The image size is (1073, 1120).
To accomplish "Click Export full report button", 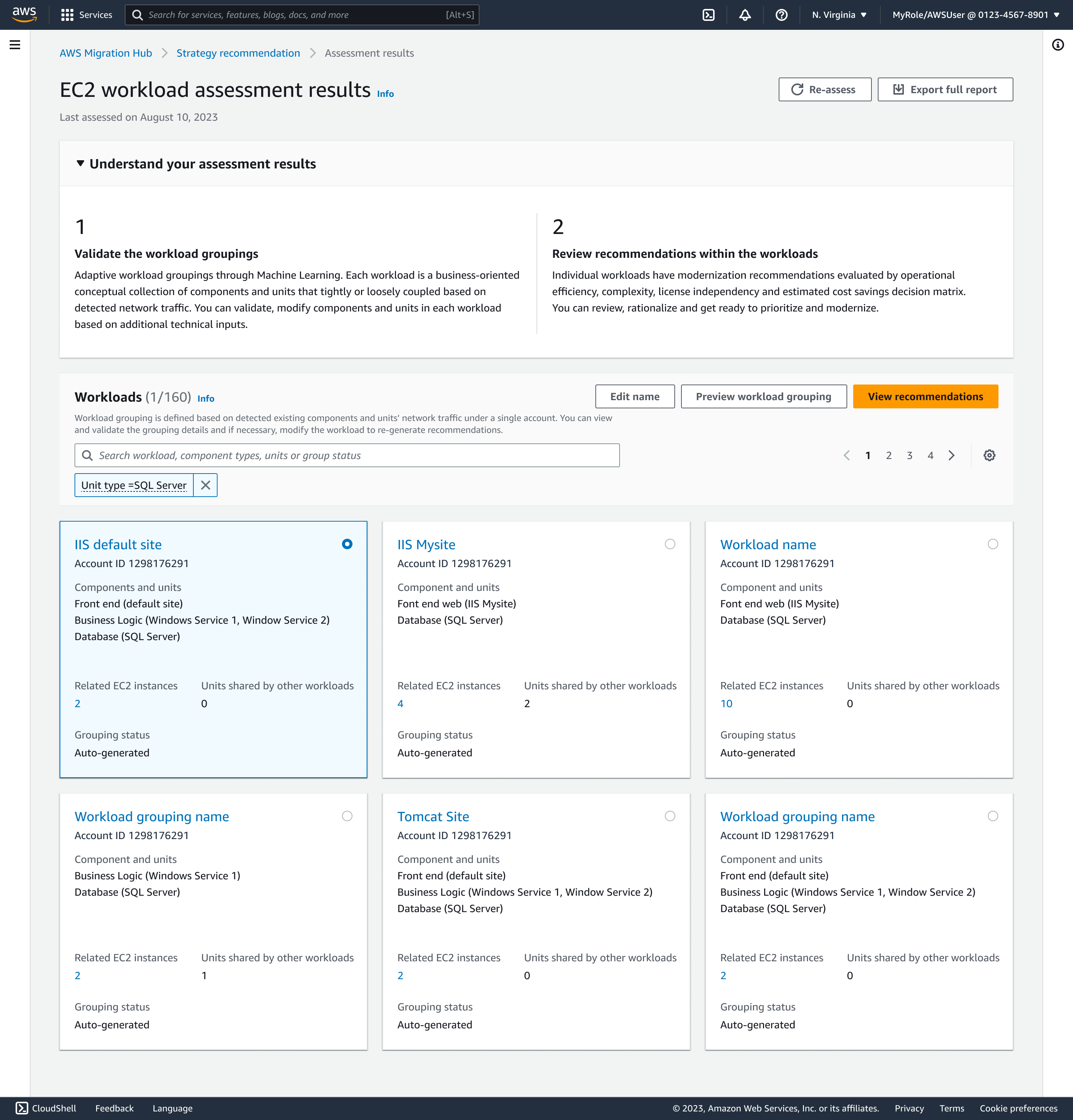I will (945, 90).
